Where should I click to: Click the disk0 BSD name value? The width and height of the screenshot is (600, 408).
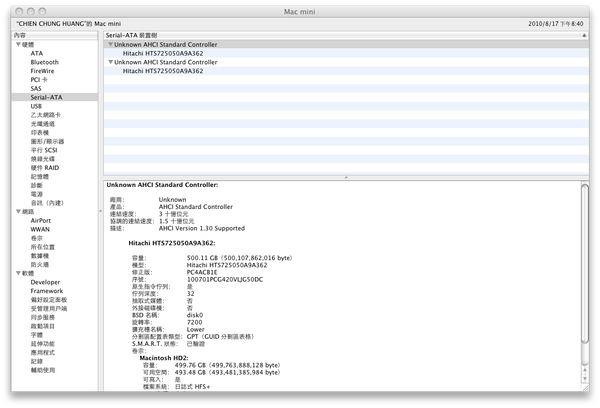[x=195, y=315]
